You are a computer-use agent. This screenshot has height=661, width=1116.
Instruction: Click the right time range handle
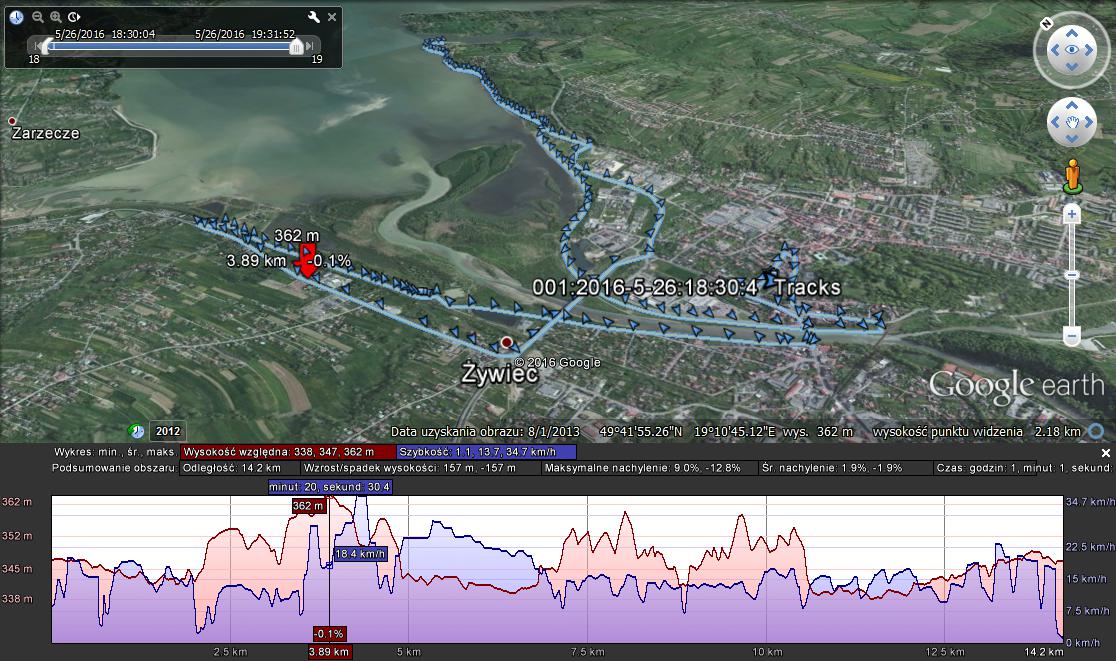(x=297, y=46)
